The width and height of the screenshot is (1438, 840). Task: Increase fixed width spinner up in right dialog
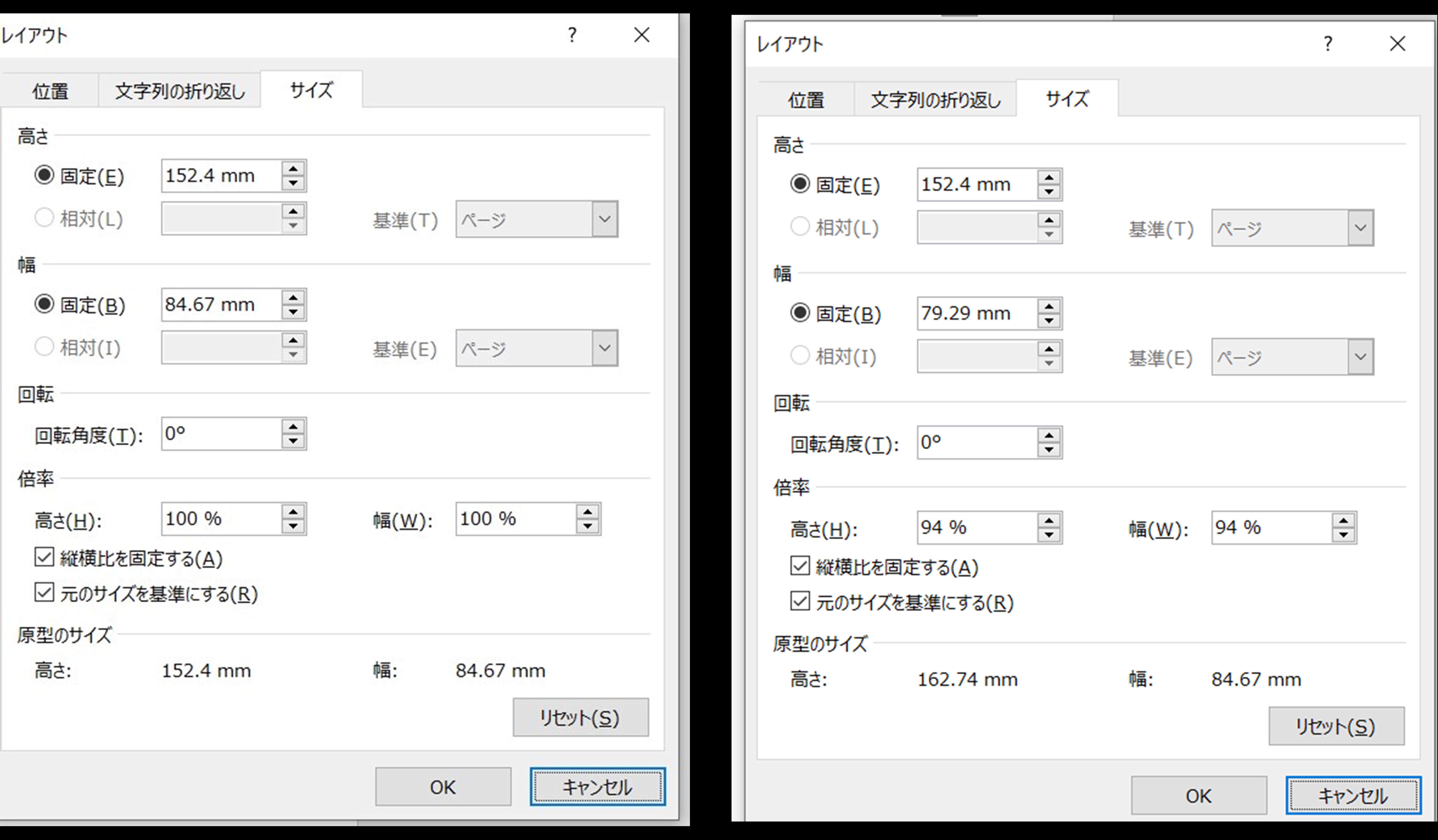pyautogui.click(x=1049, y=306)
